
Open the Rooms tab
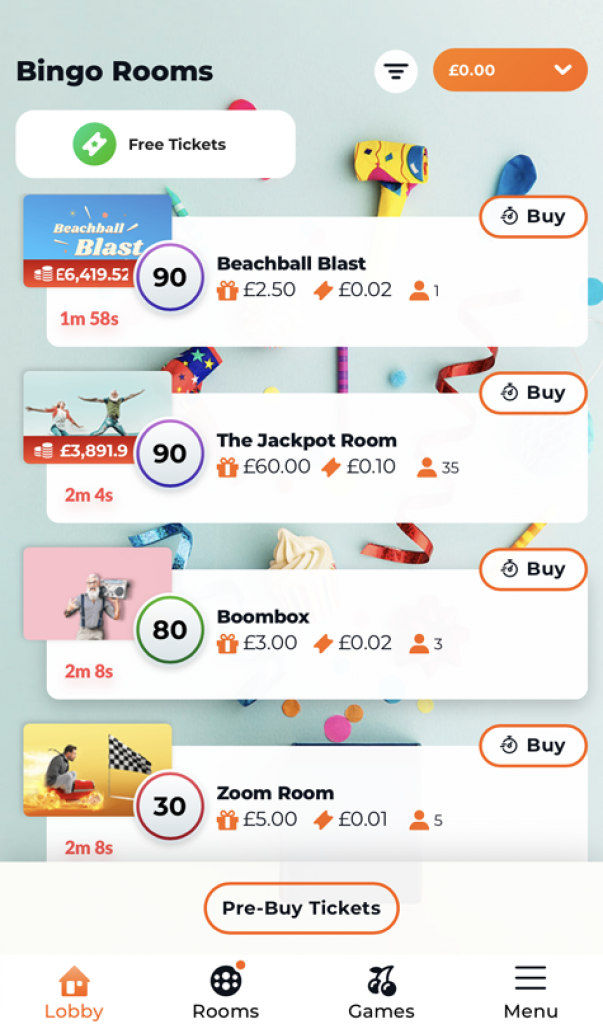[225, 991]
